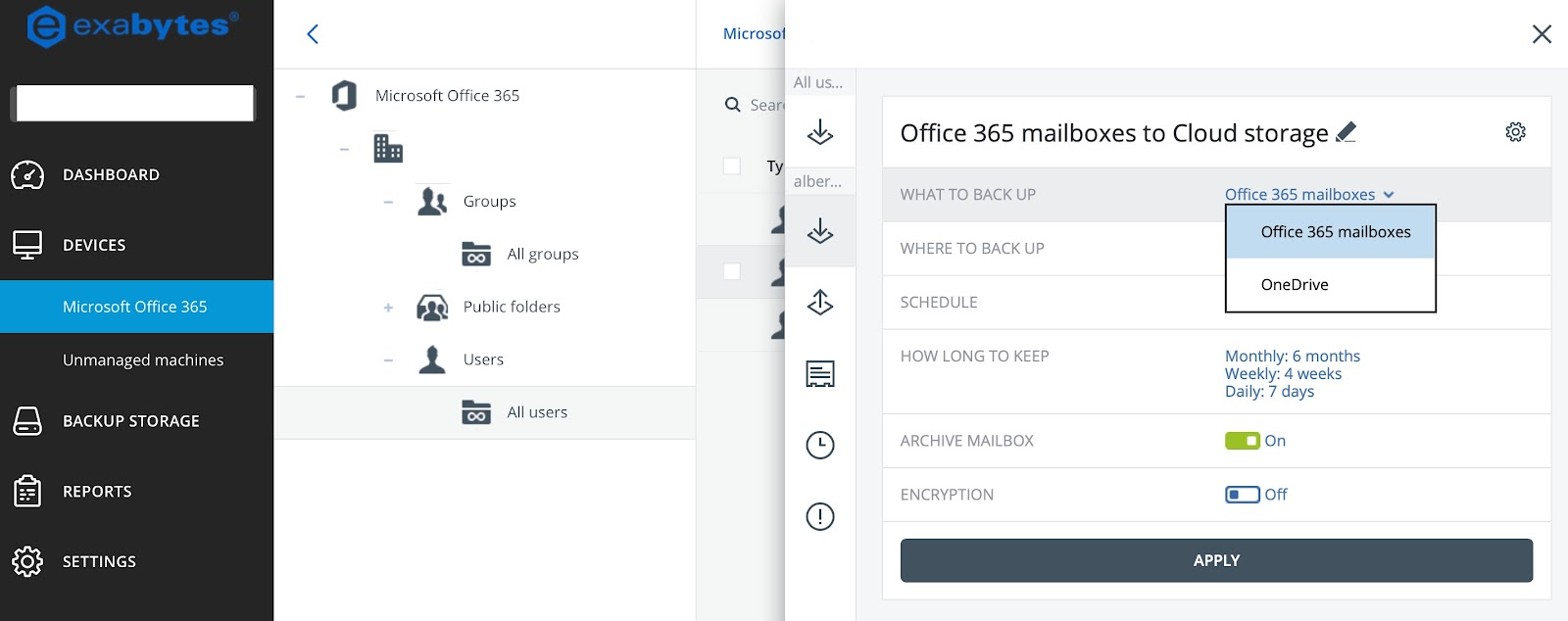Click the Backup Storage drive icon
The width and height of the screenshot is (1568, 621).
(x=27, y=421)
